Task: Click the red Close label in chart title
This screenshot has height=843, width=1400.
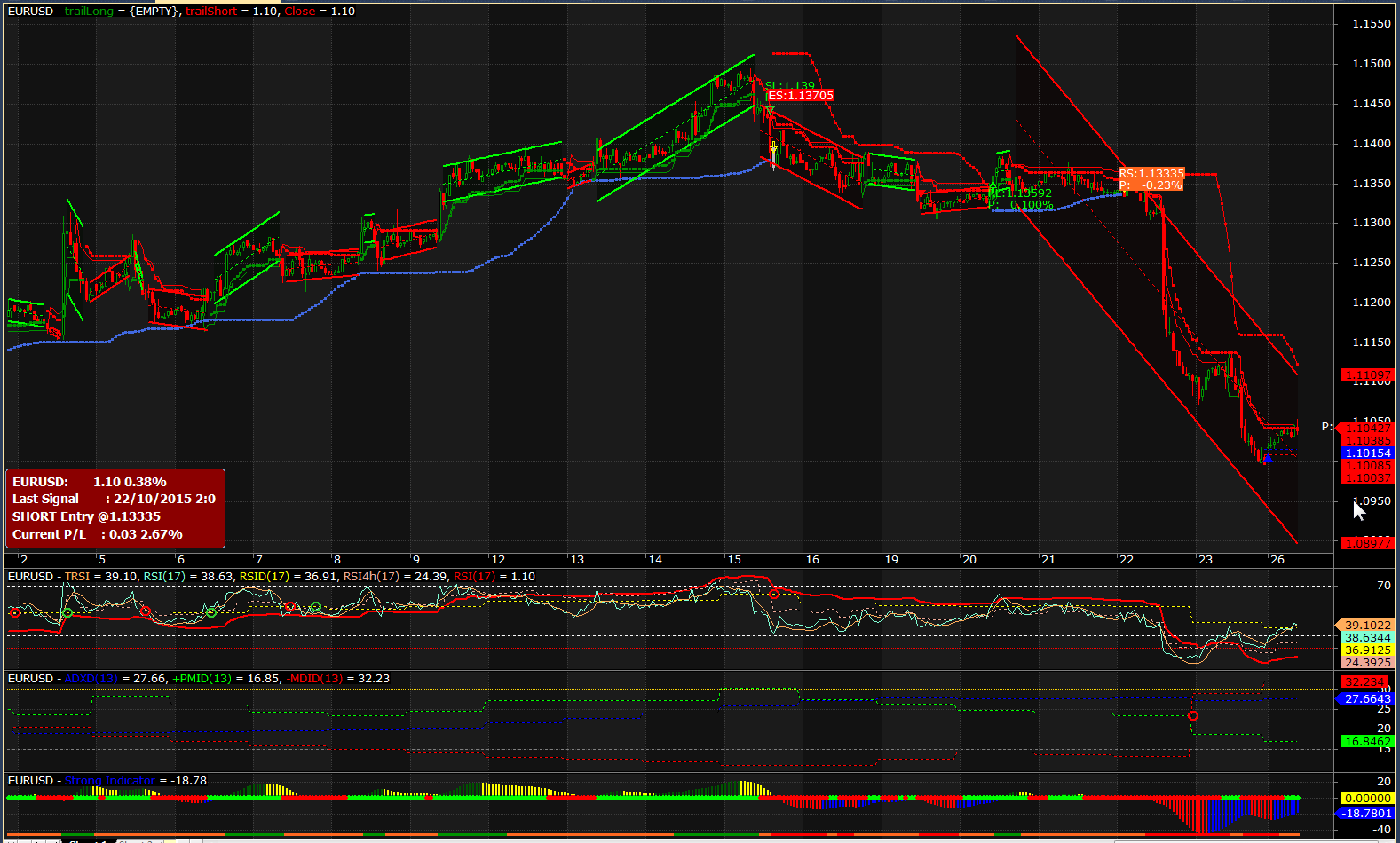Action: pos(300,12)
